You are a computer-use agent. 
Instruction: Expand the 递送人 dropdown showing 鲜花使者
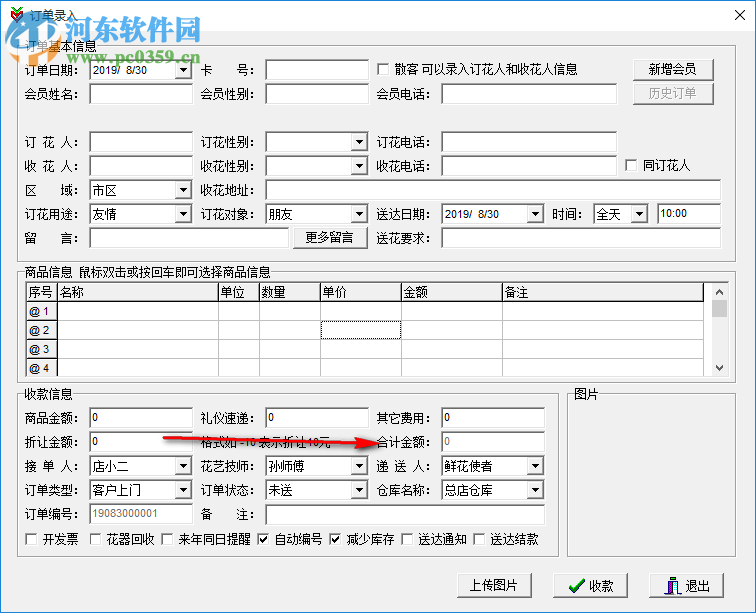click(x=535, y=466)
